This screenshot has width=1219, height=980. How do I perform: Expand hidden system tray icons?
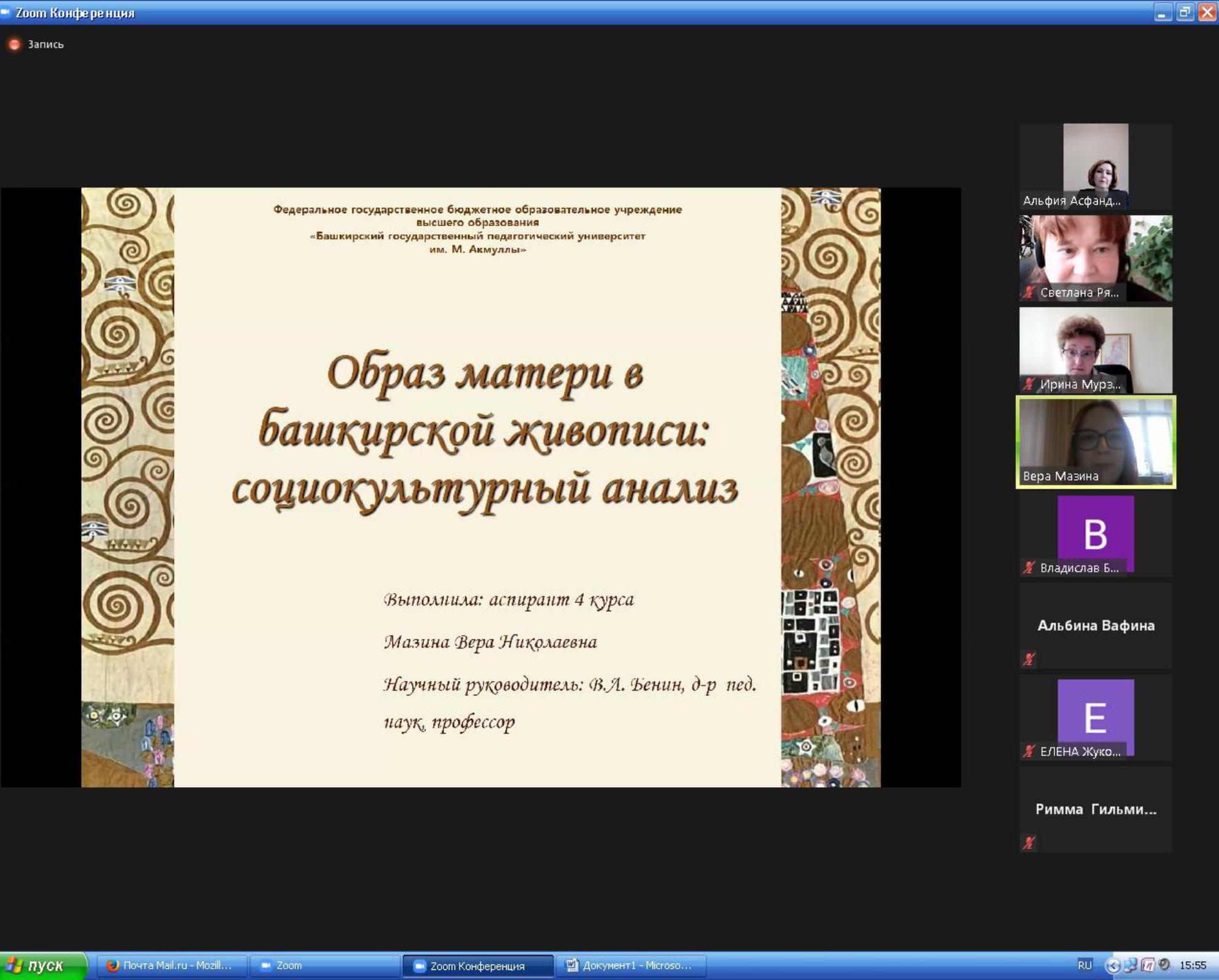[1113, 966]
